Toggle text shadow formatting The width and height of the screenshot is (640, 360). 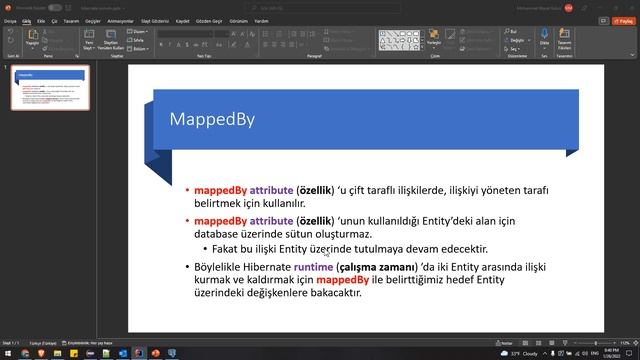187,44
